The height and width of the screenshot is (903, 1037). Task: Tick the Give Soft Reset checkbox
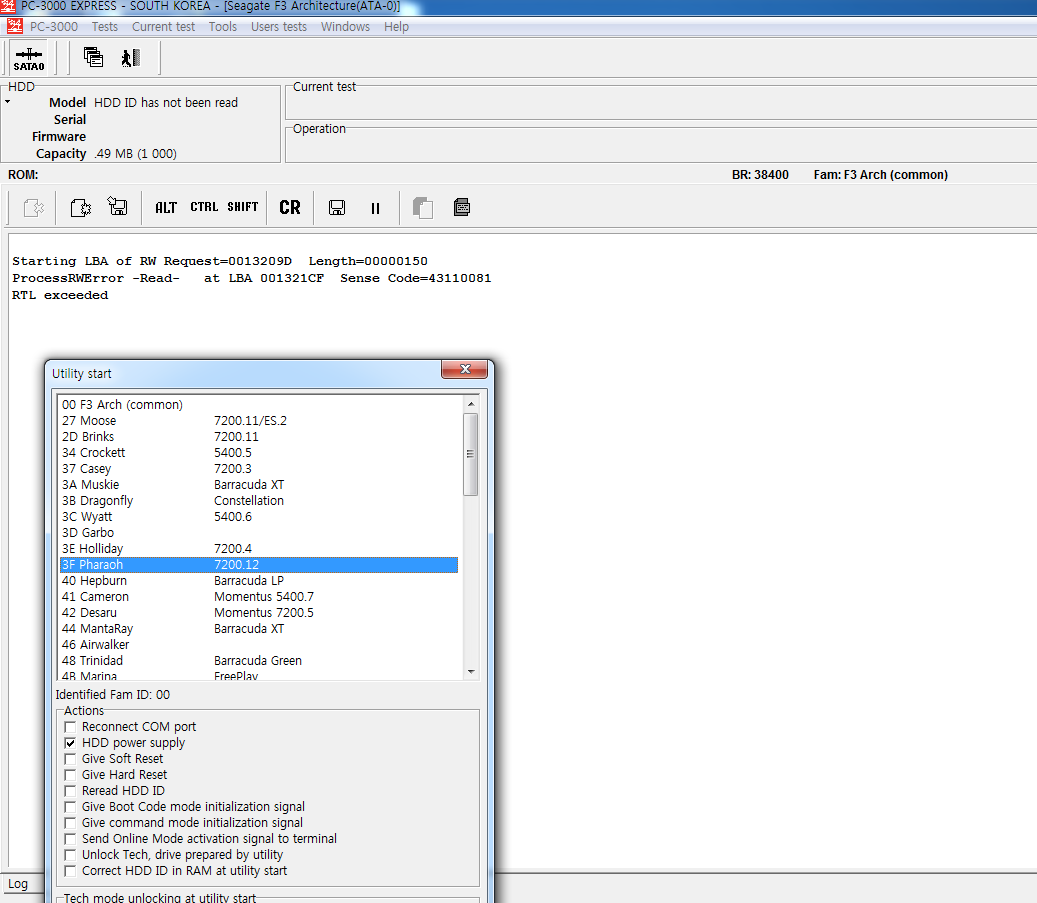pyautogui.click(x=70, y=759)
